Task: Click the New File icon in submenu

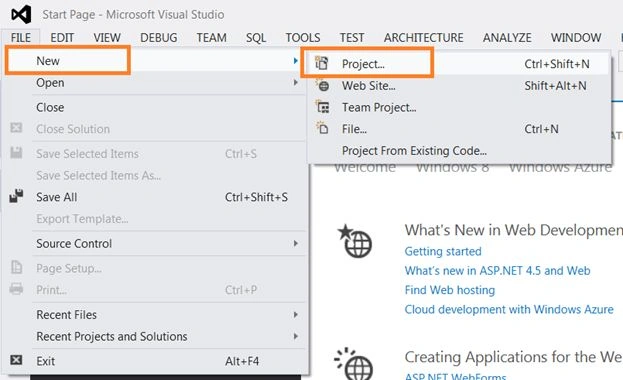Action: tap(322, 128)
